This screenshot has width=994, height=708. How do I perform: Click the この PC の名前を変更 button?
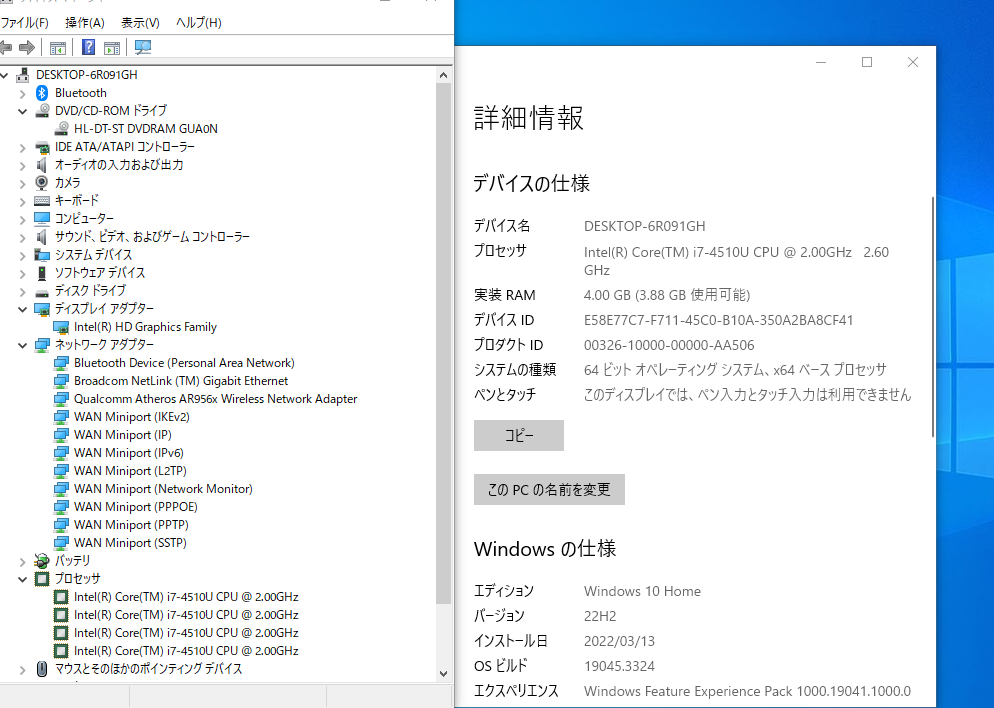click(549, 489)
